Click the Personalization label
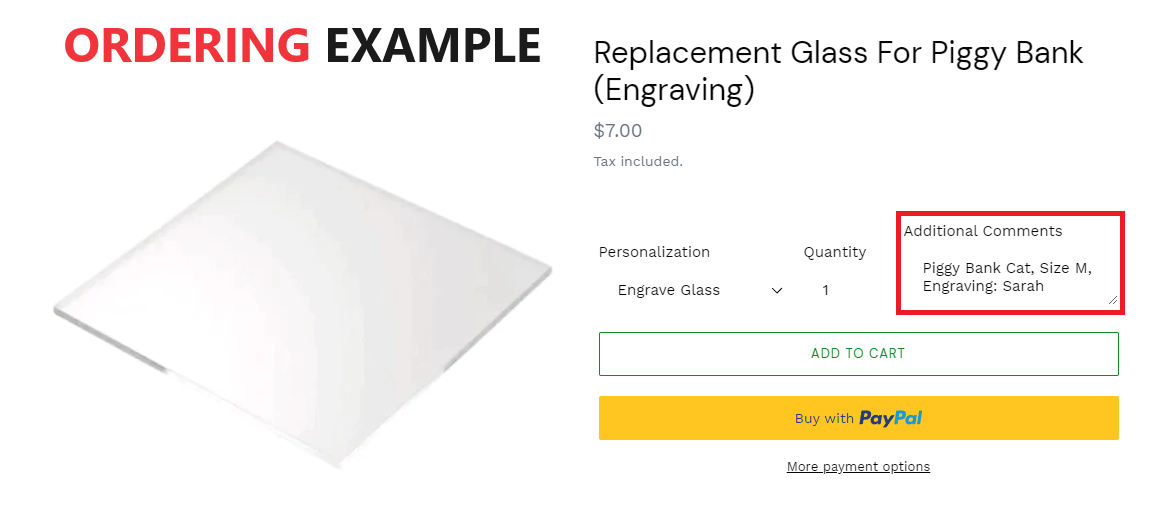 pyautogui.click(x=654, y=252)
